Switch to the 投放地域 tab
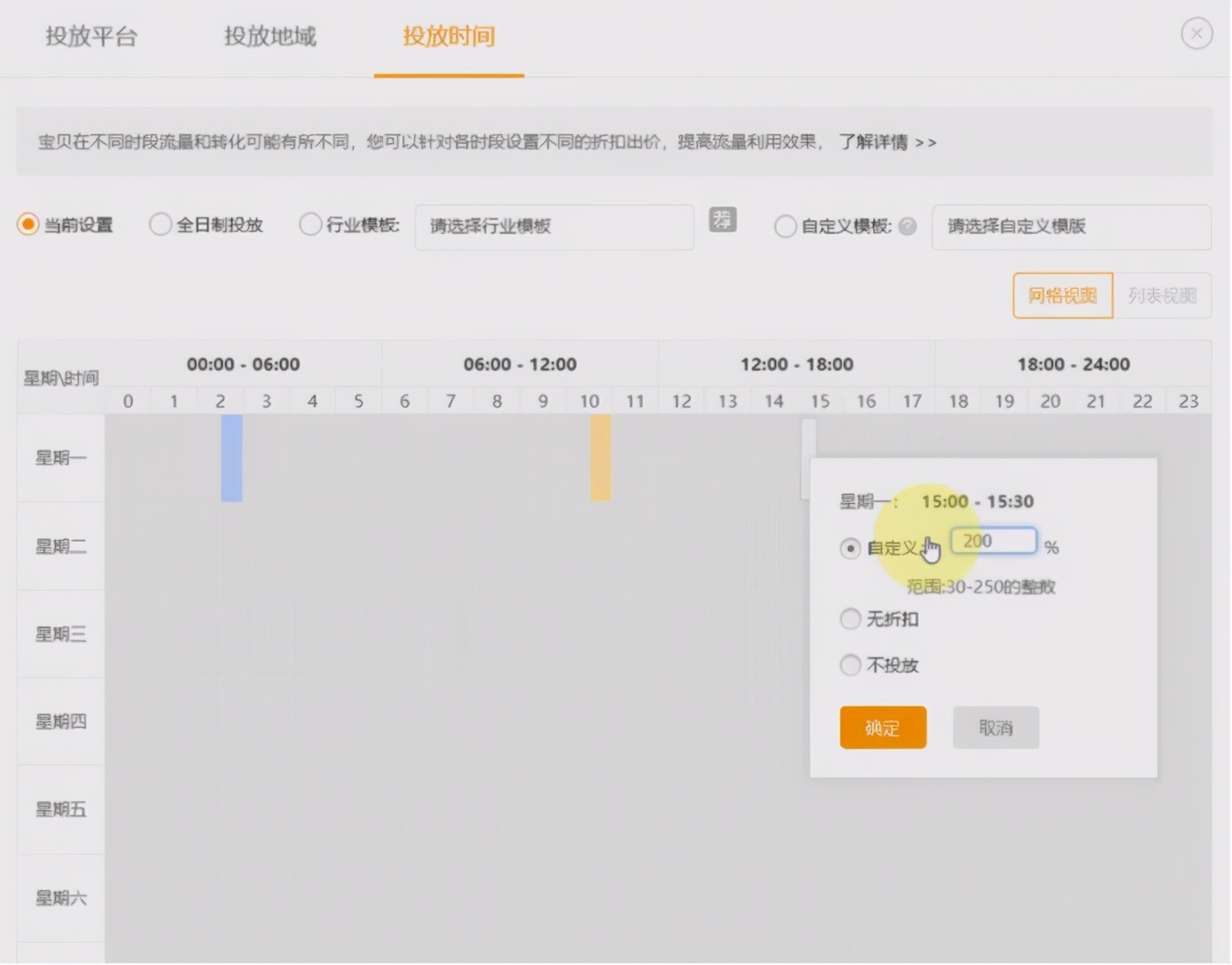1232x965 pixels. [270, 36]
